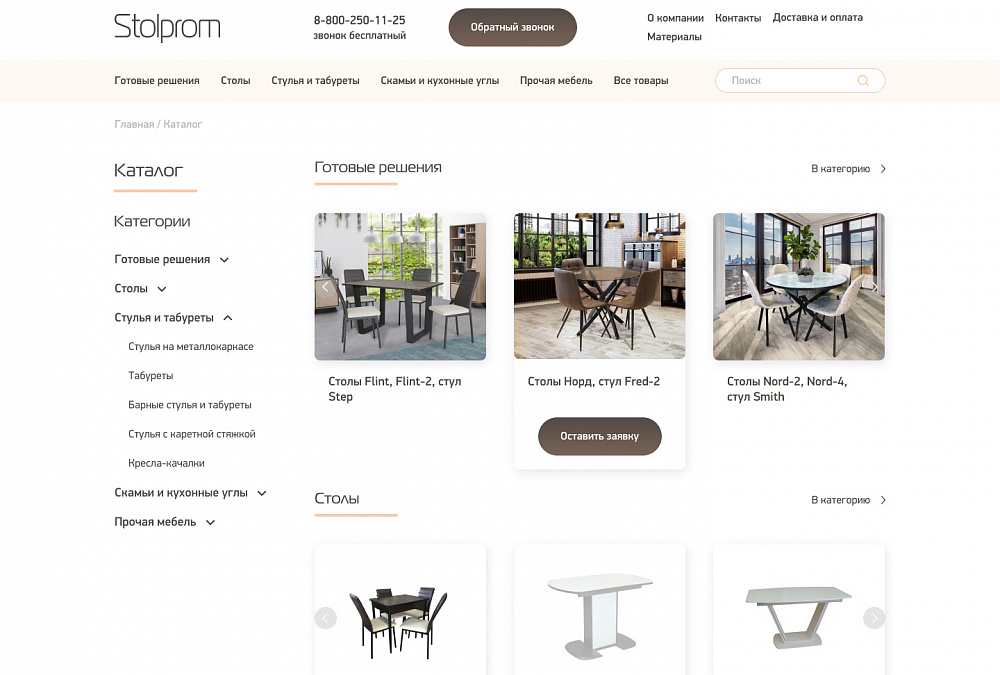
Task: Click previous arrow on Flint tables image
Action: click(x=325, y=287)
